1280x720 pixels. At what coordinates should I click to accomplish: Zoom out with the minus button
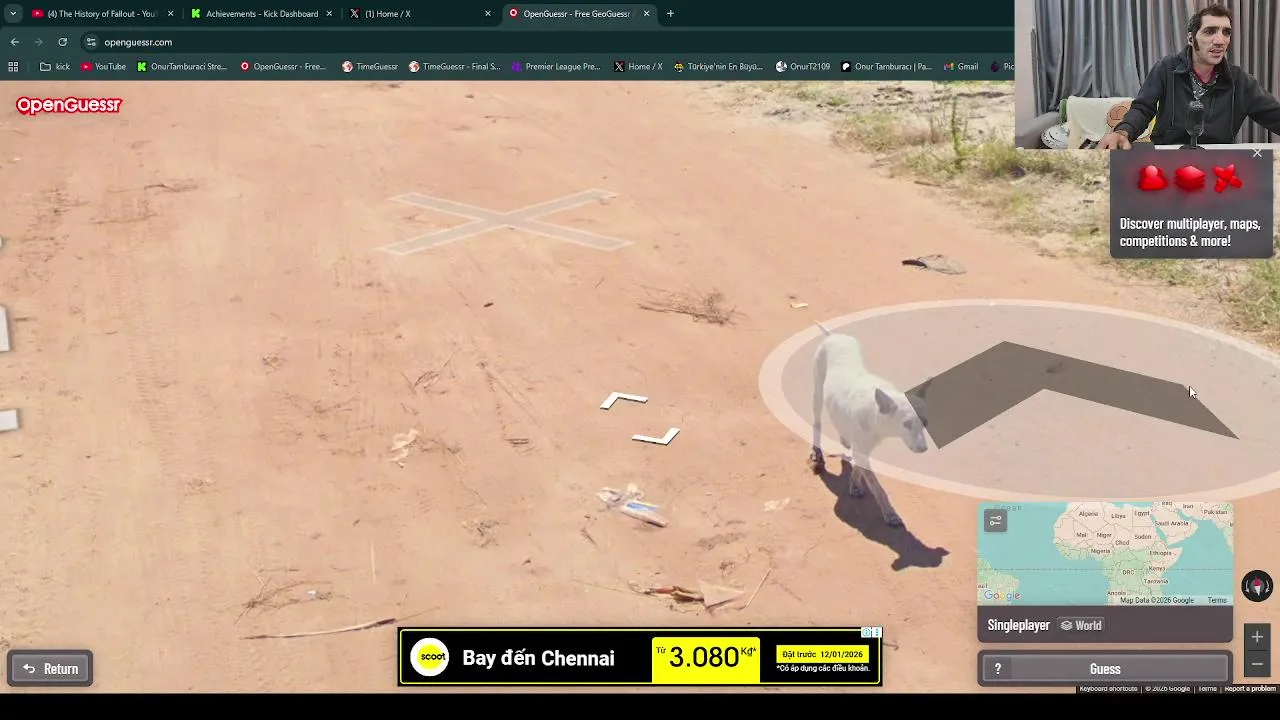(x=1257, y=664)
